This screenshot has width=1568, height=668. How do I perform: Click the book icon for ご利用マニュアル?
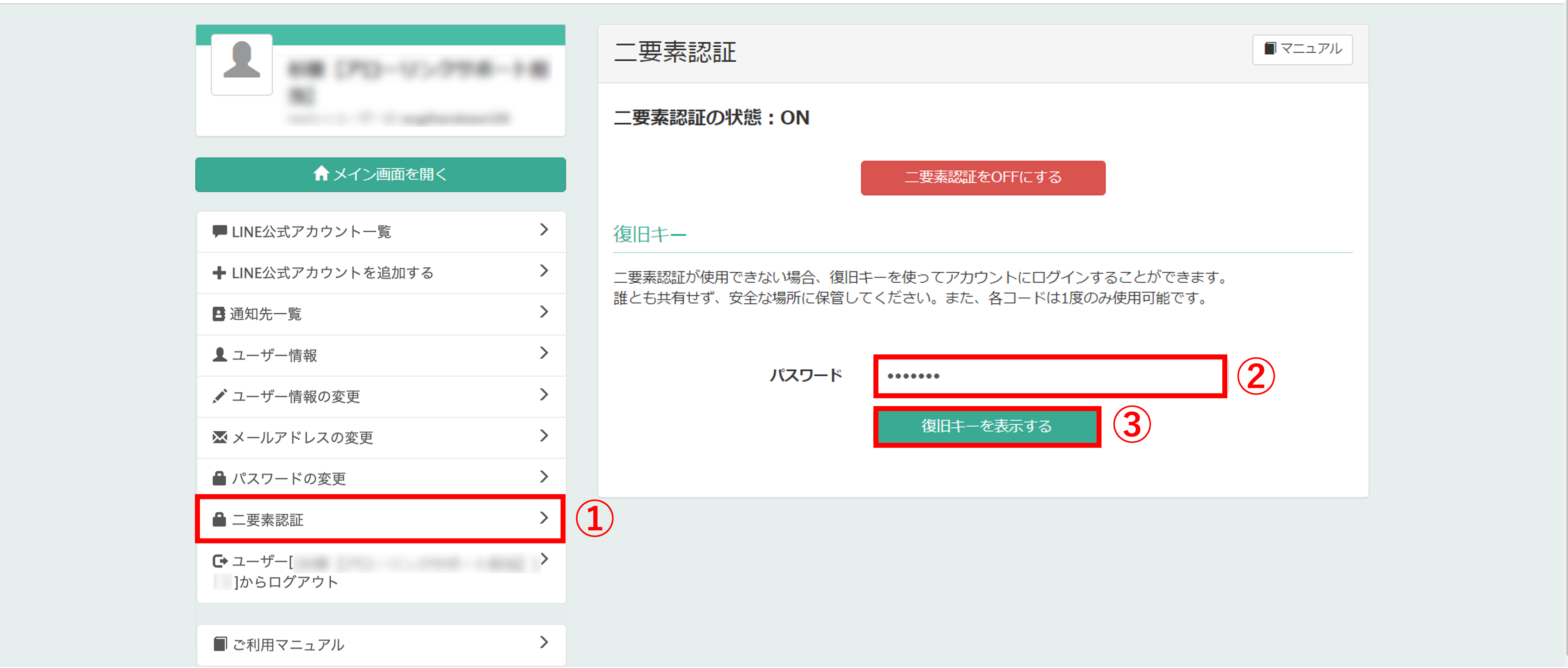(x=220, y=644)
